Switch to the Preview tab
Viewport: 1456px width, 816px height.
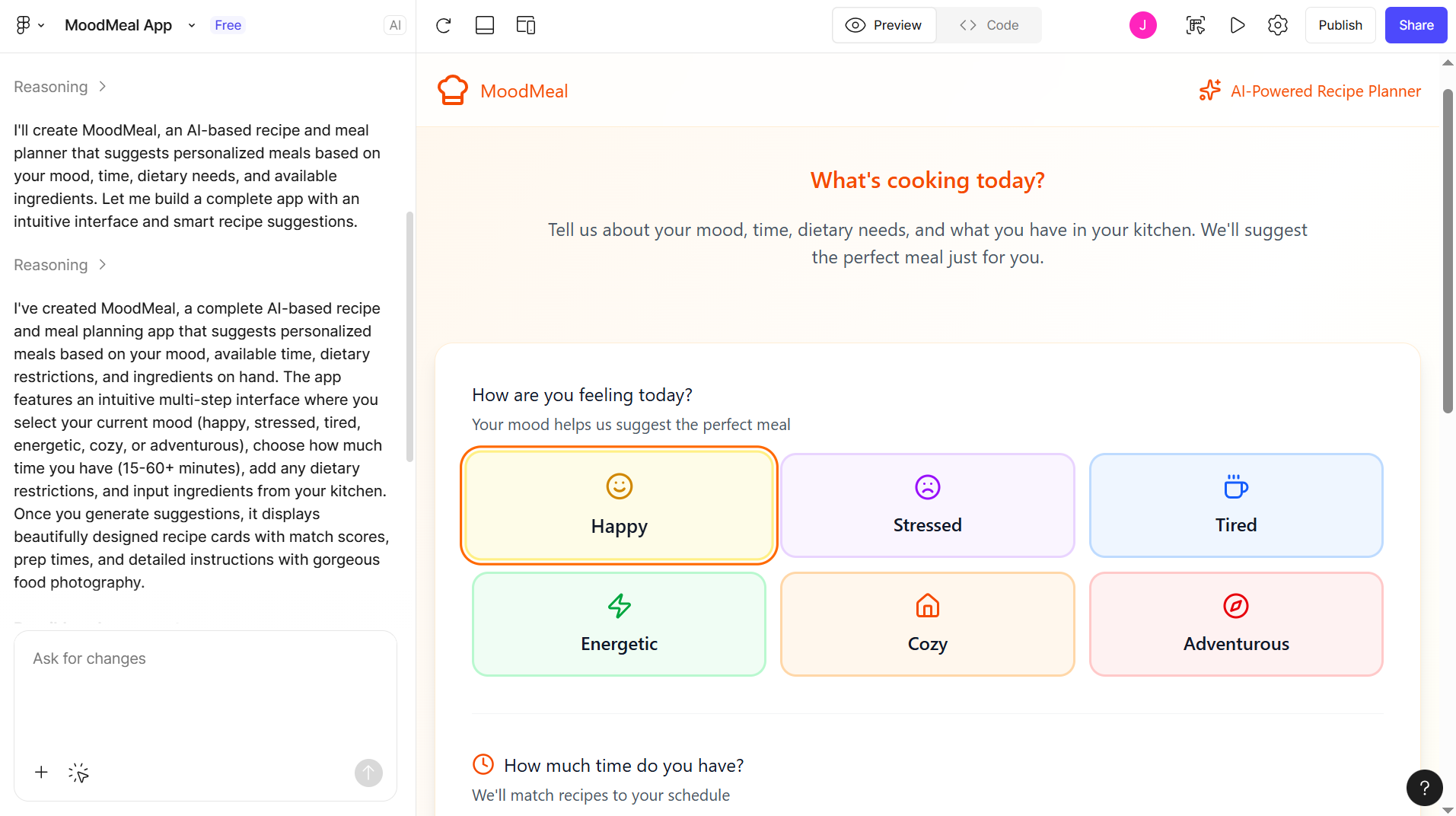(884, 25)
